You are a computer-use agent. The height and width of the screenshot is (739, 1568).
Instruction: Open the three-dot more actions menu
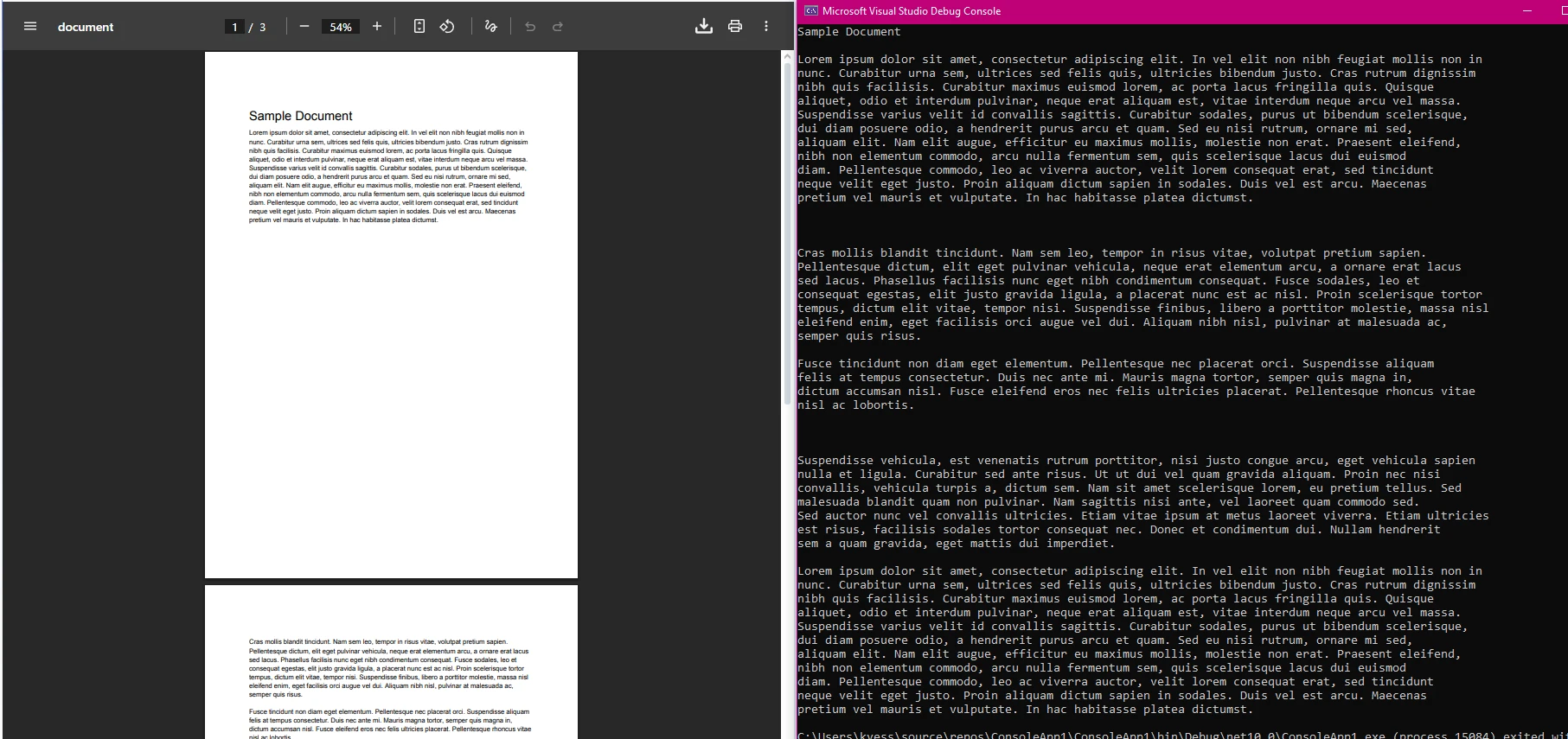(766, 26)
